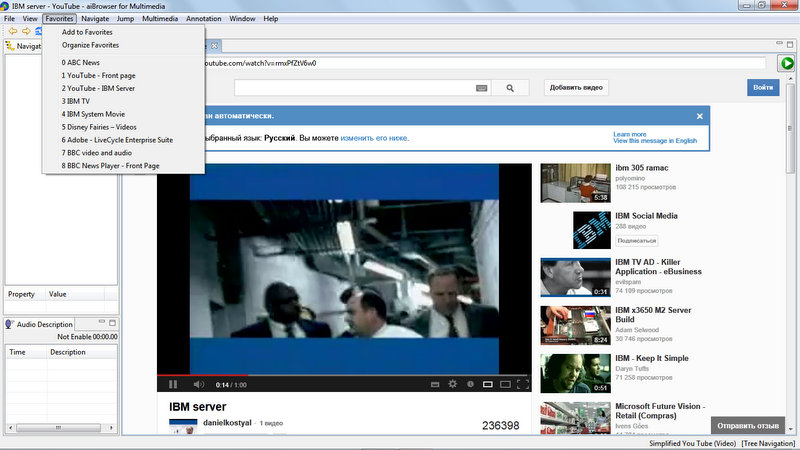Open danielkostyal channel link

tap(227, 422)
